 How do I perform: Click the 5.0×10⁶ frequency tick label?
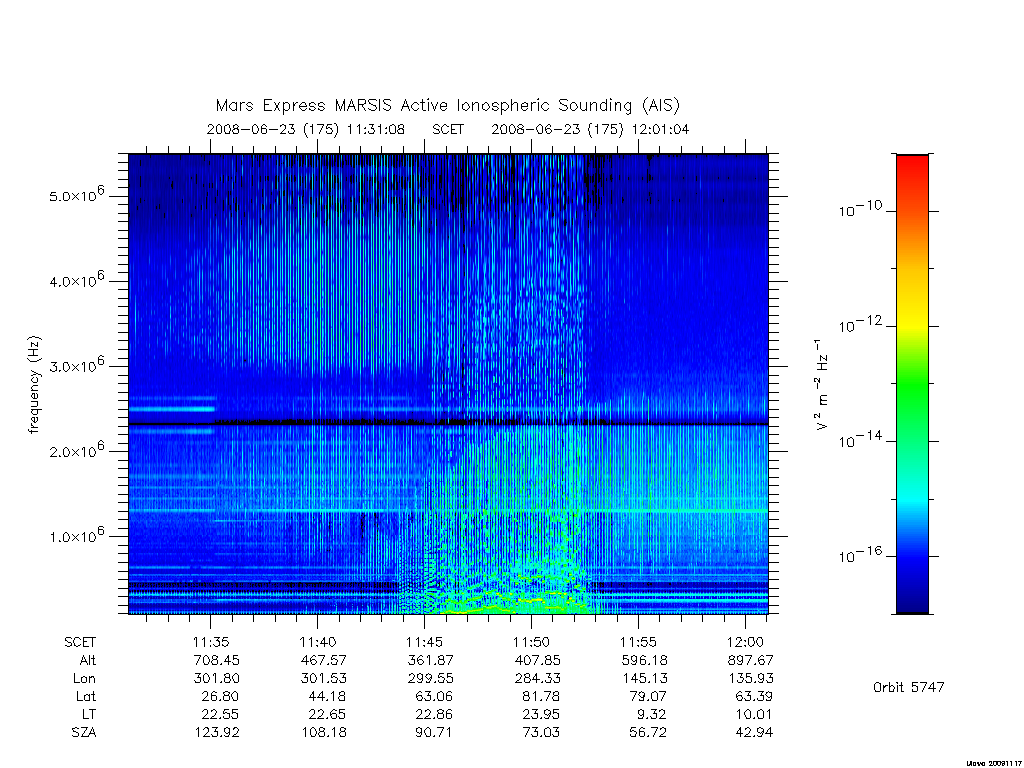[77, 195]
